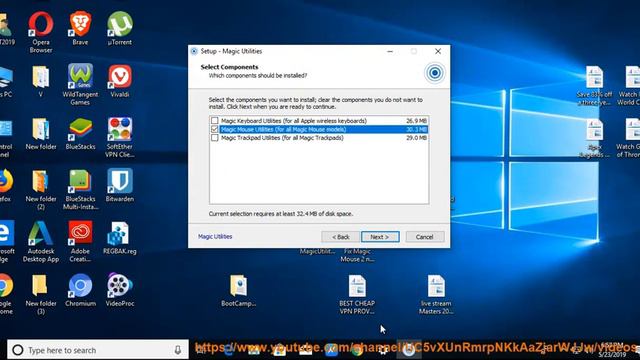Click Next to continue setup
The width and height of the screenshot is (640, 360).
pyautogui.click(x=380, y=237)
